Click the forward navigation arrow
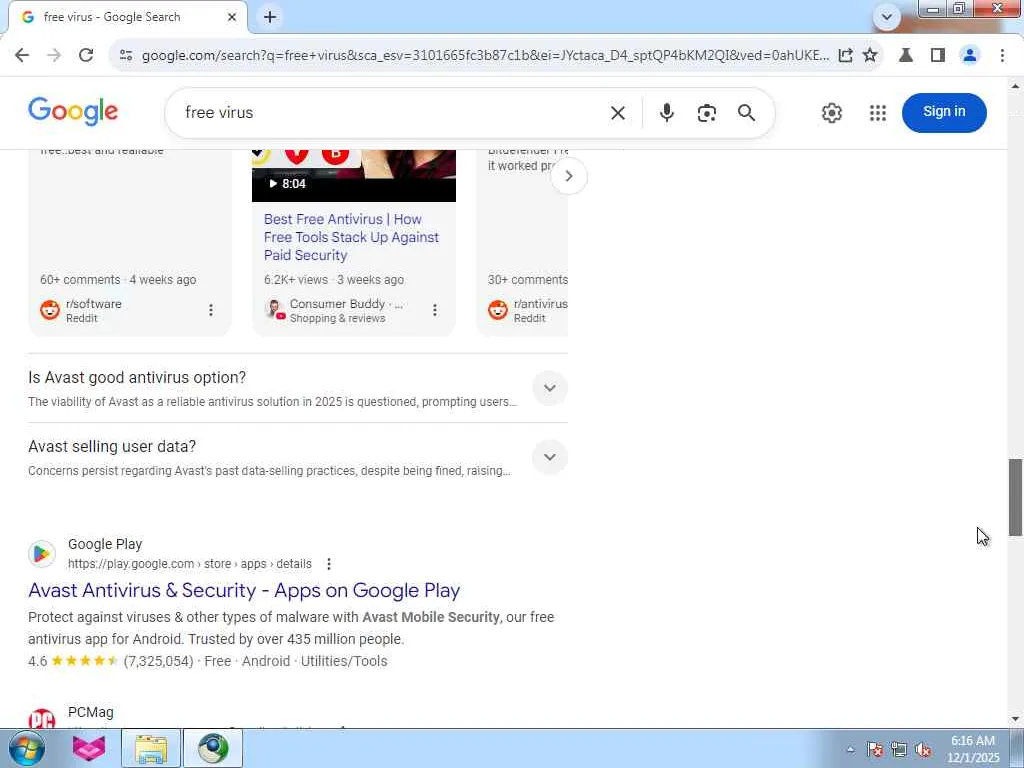Viewport: 1024px width, 768px height. (54, 56)
